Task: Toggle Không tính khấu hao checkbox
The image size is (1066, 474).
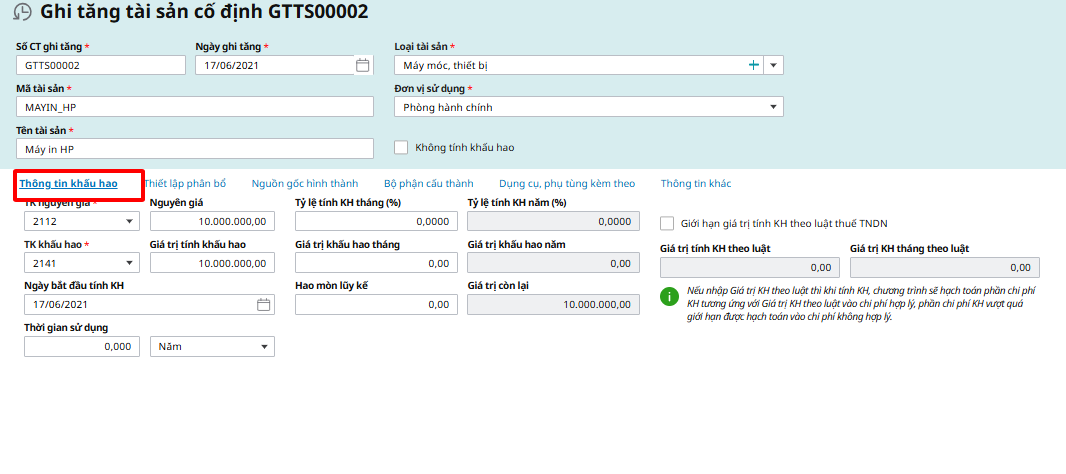Action: (x=401, y=147)
